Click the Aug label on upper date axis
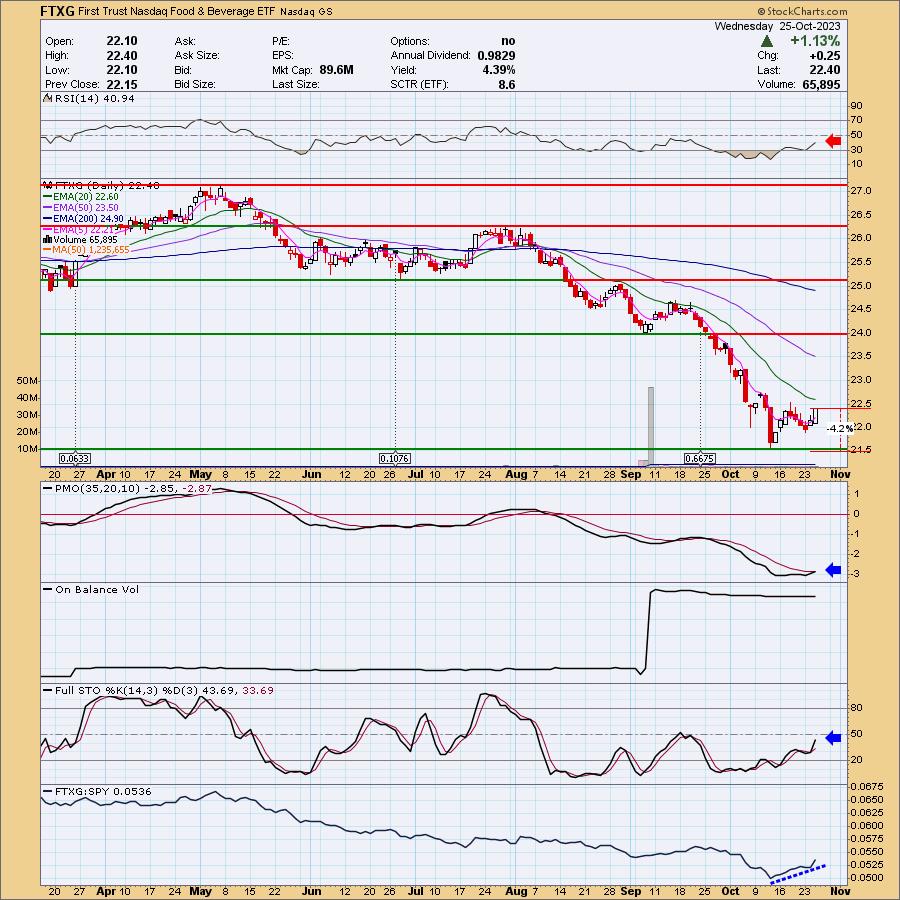The width and height of the screenshot is (900, 900). 517,475
